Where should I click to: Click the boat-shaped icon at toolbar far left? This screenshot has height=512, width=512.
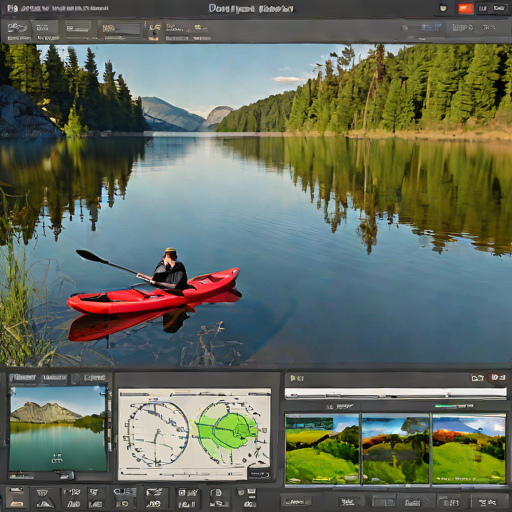coord(17,28)
